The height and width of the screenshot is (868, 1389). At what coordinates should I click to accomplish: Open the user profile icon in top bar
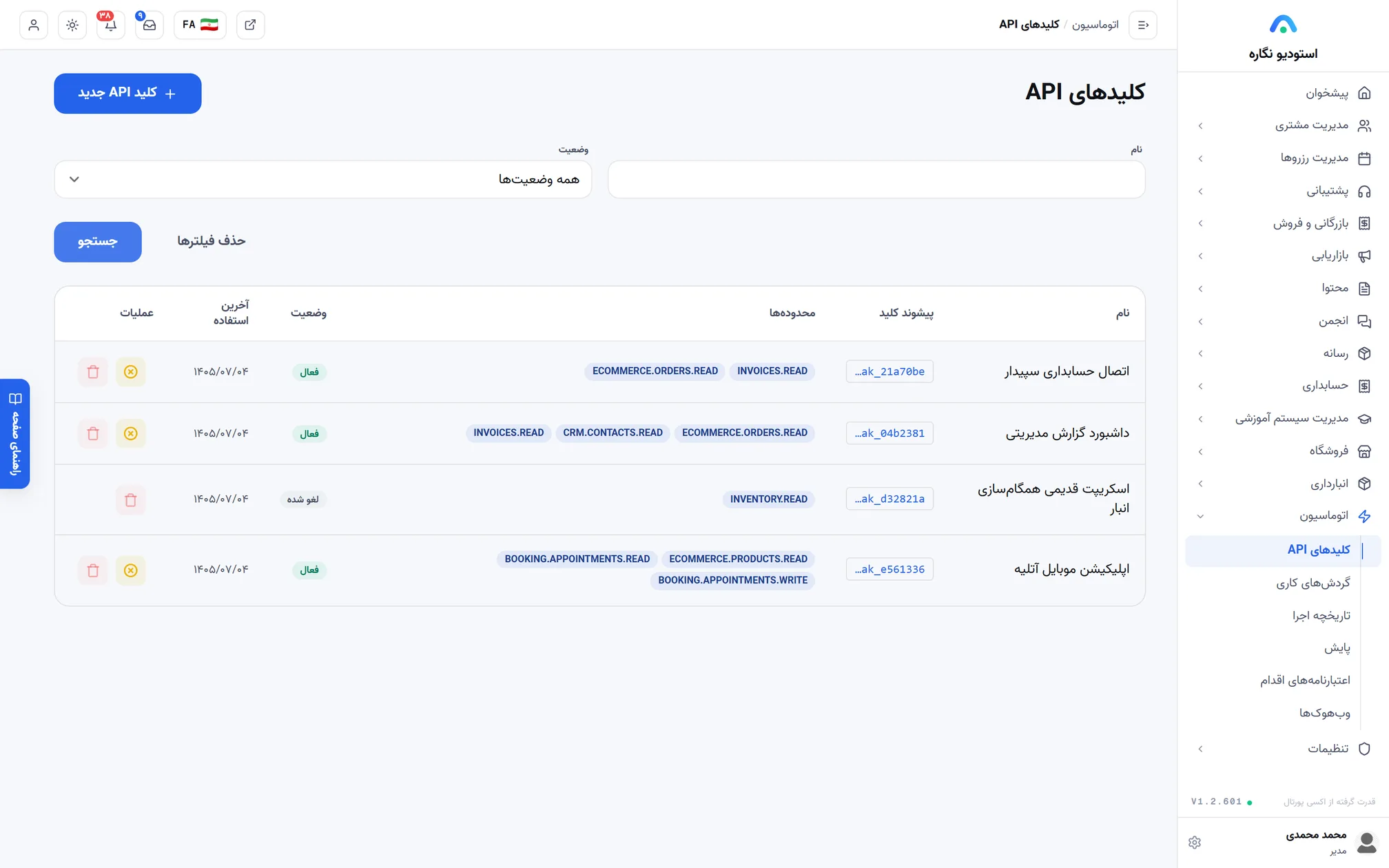point(34,25)
